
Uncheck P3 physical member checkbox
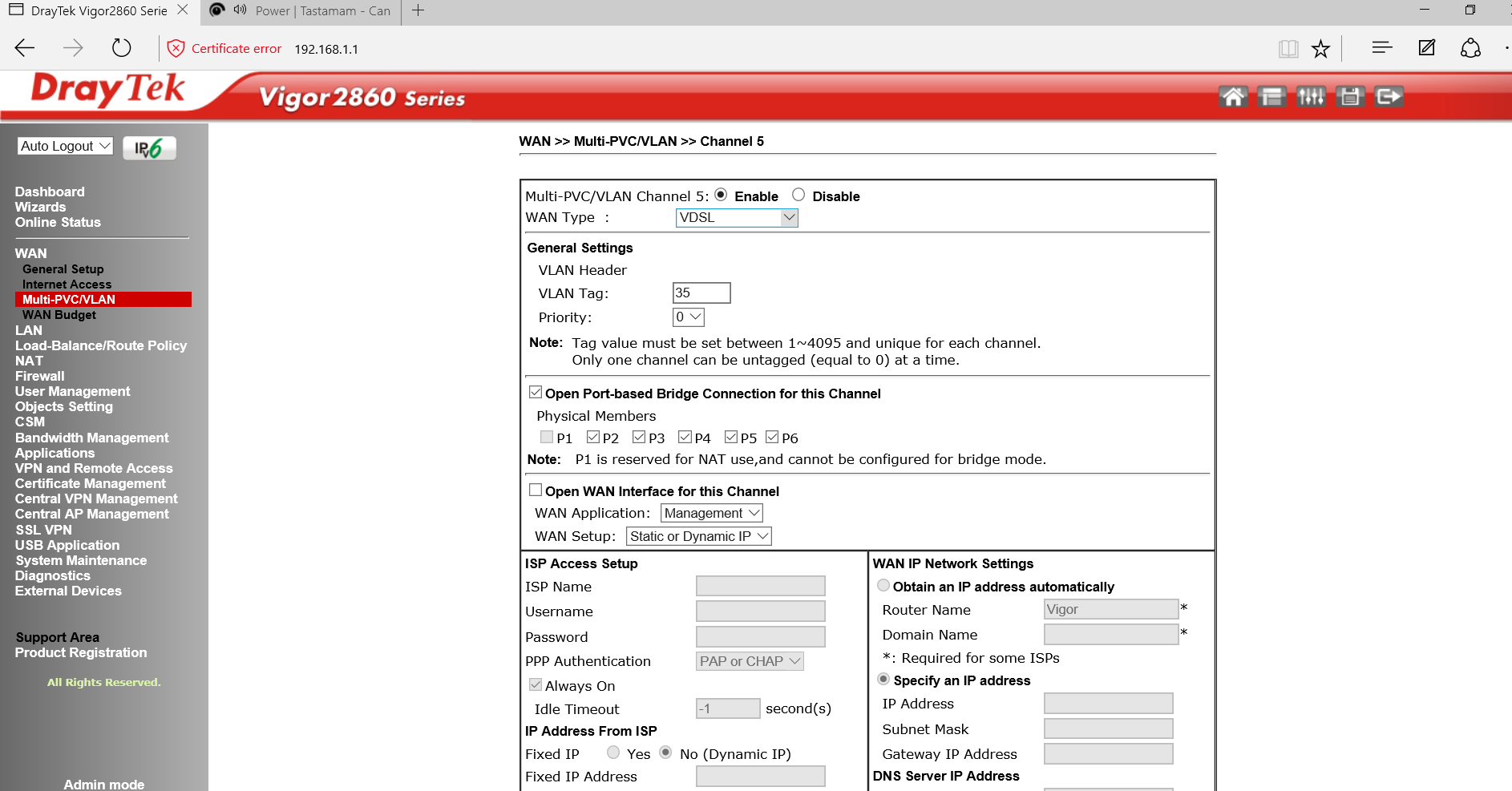(x=639, y=437)
